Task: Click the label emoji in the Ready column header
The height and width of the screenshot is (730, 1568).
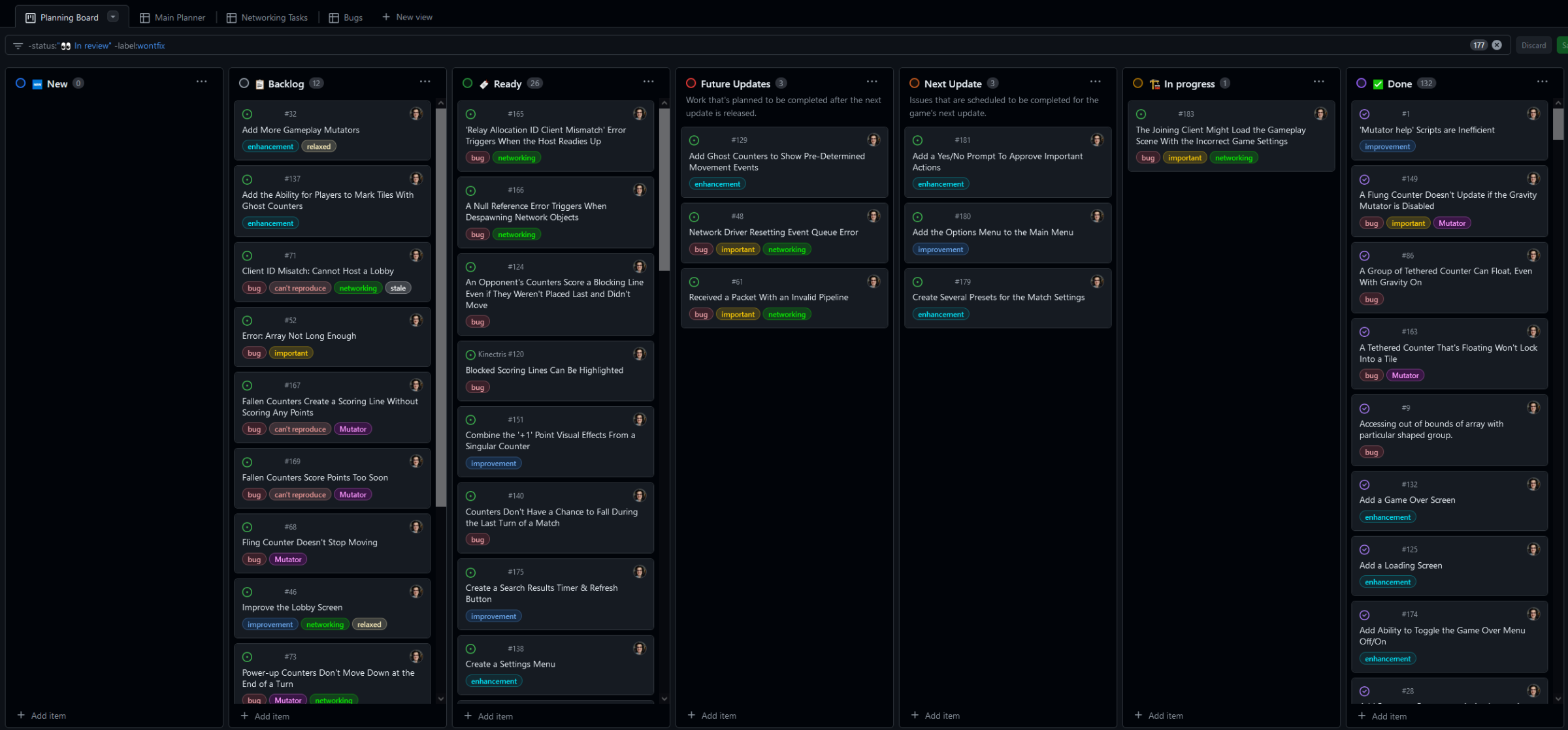Action: point(483,84)
